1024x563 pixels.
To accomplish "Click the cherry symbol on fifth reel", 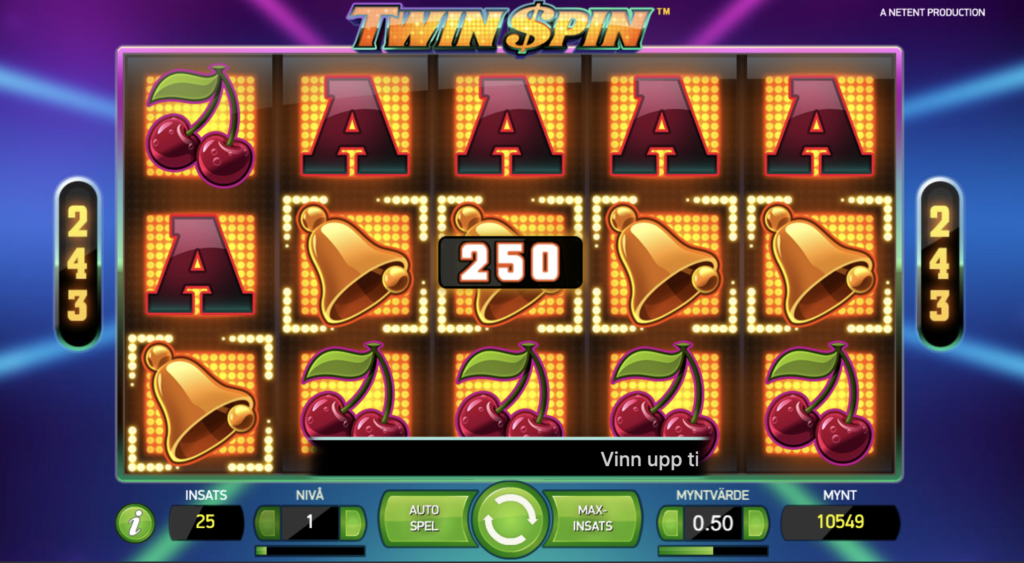I will click(x=819, y=401).
